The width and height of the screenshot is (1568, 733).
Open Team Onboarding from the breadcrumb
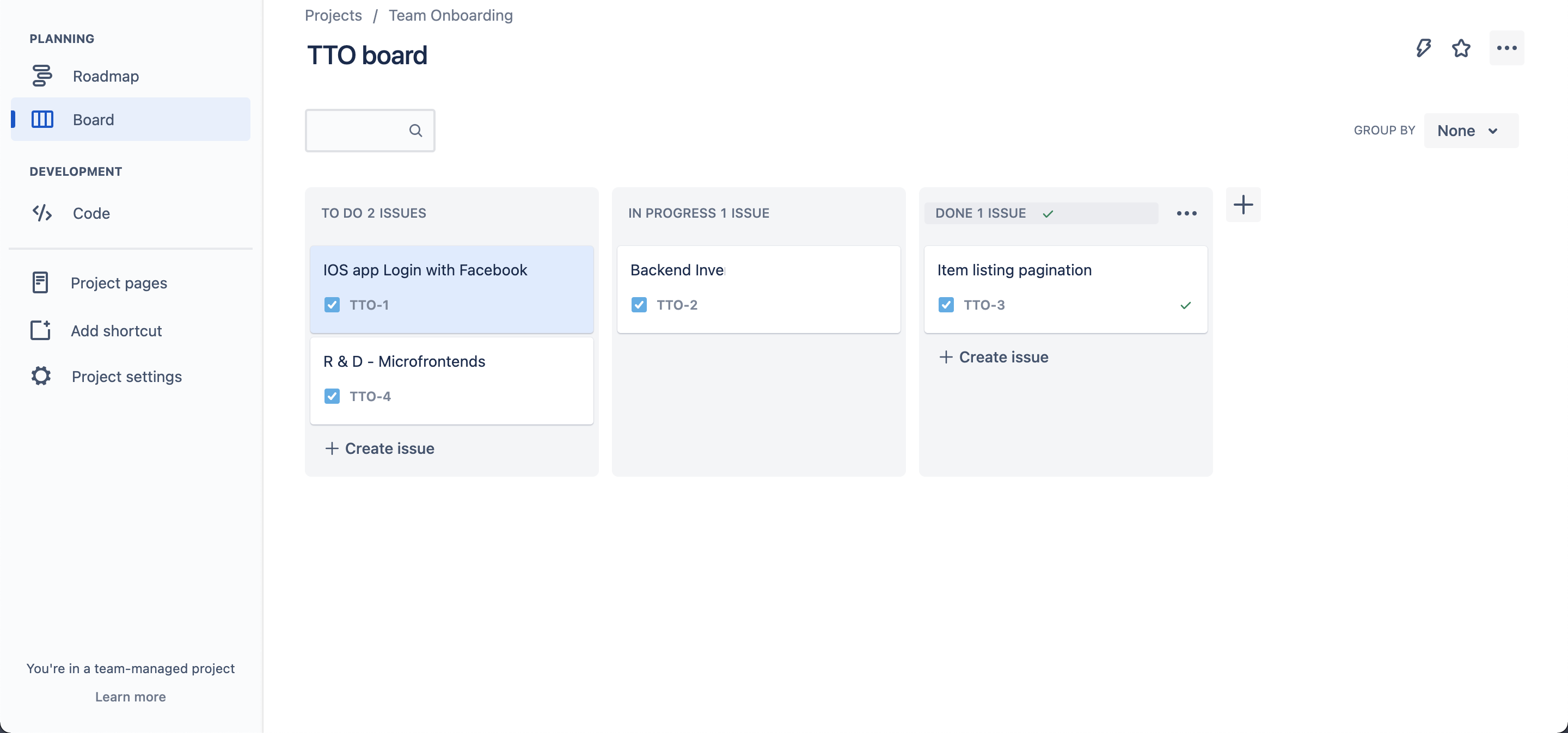point(450,15)
